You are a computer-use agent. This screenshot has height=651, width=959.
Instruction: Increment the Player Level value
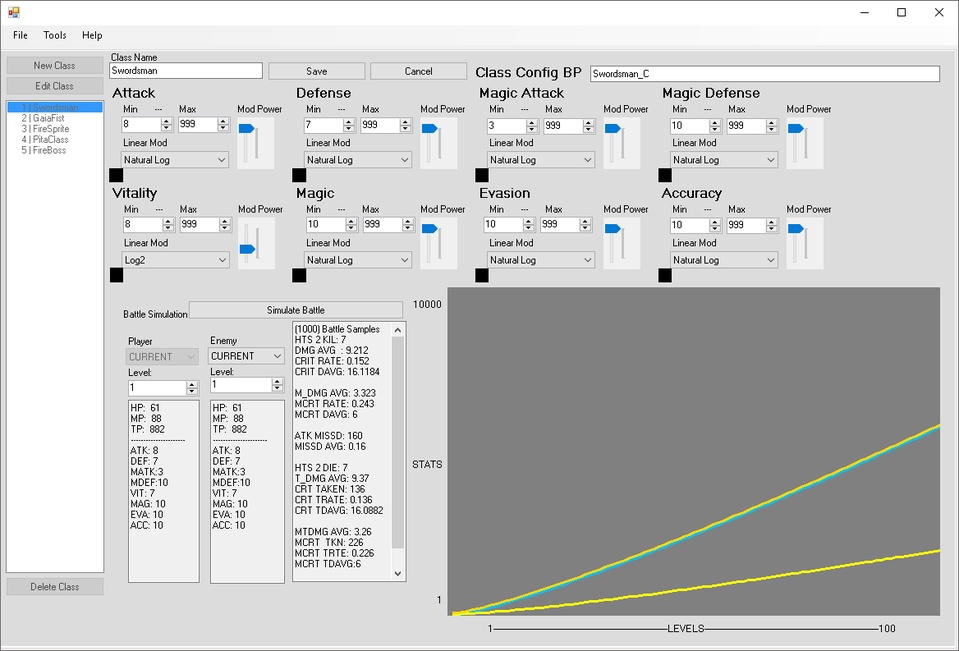tap(191, 383)
